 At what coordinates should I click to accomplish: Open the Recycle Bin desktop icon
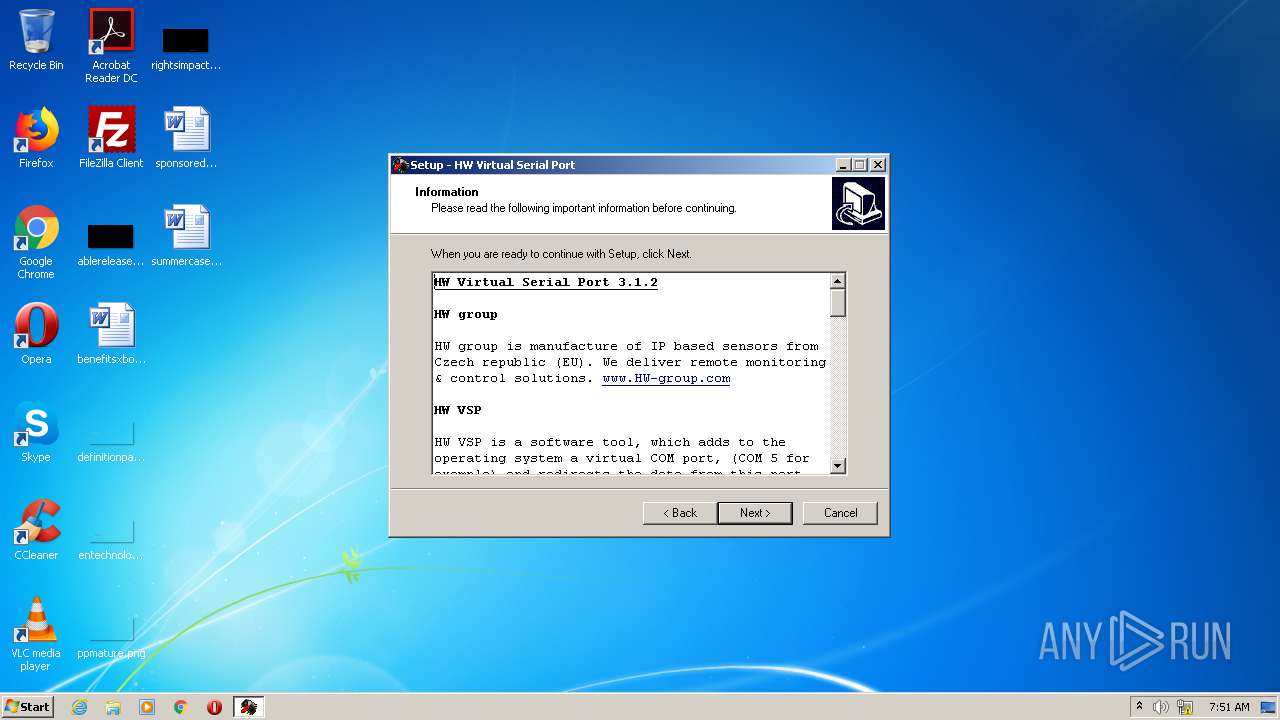tap(36, 40)
